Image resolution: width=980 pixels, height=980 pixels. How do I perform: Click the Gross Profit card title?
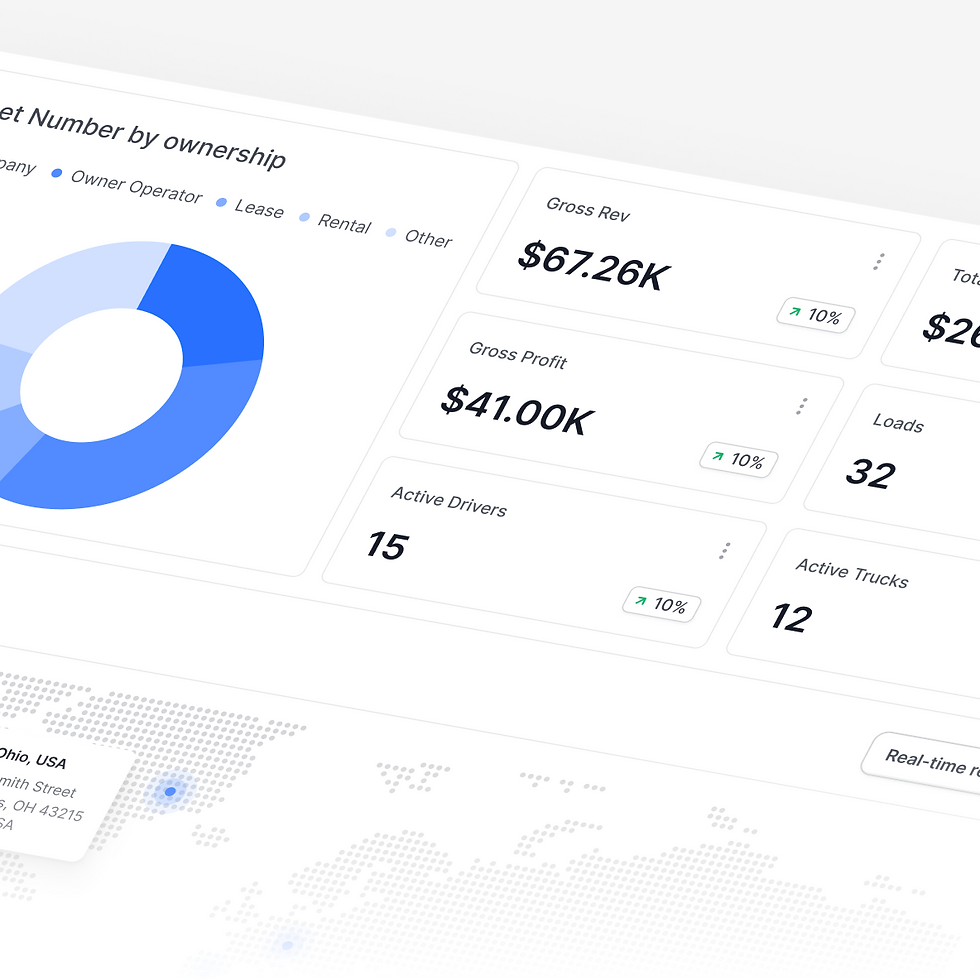pos(518,356)
